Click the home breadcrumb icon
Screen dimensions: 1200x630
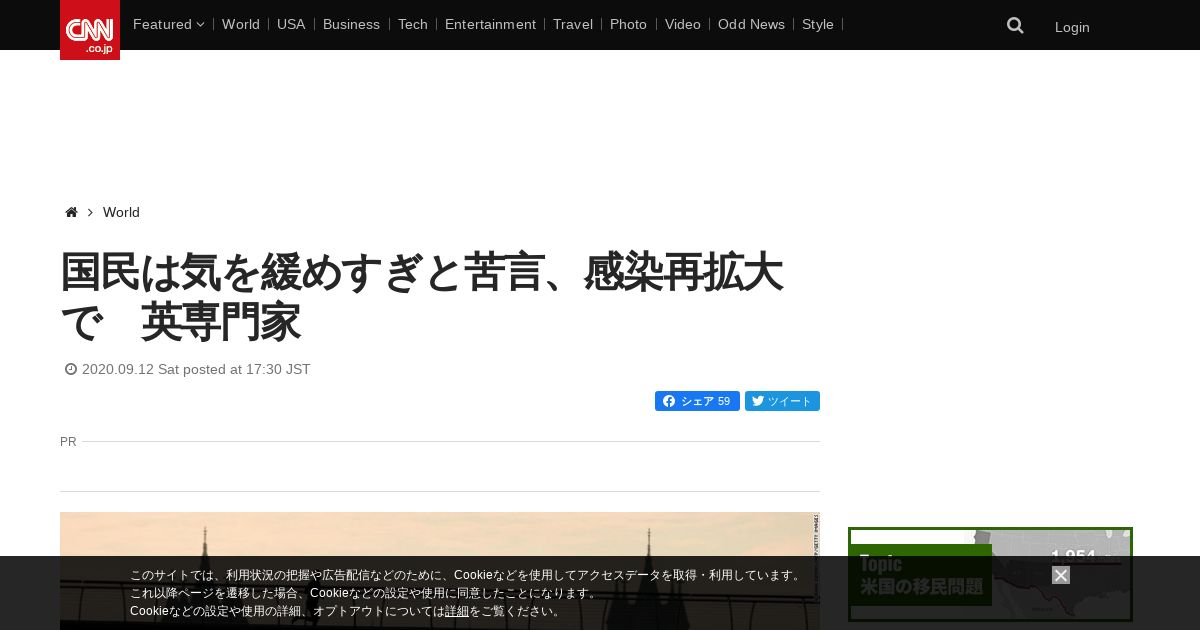click(71, 212)
